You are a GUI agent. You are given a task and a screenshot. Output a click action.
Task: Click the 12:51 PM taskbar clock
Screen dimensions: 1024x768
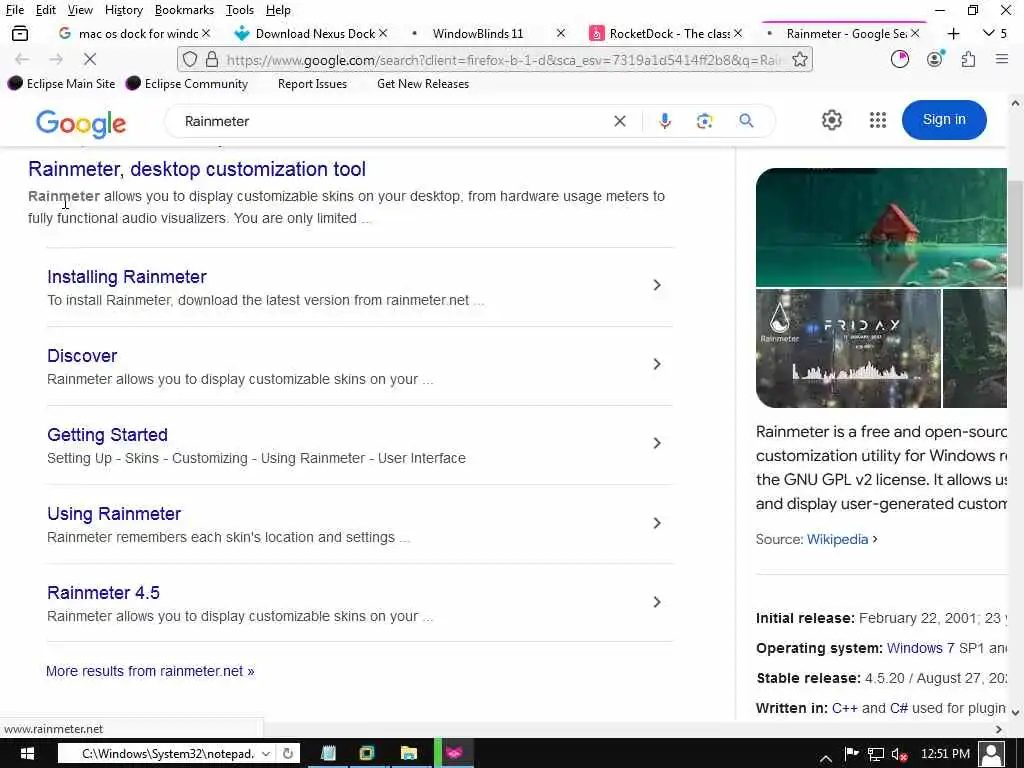tap(945, 754)
